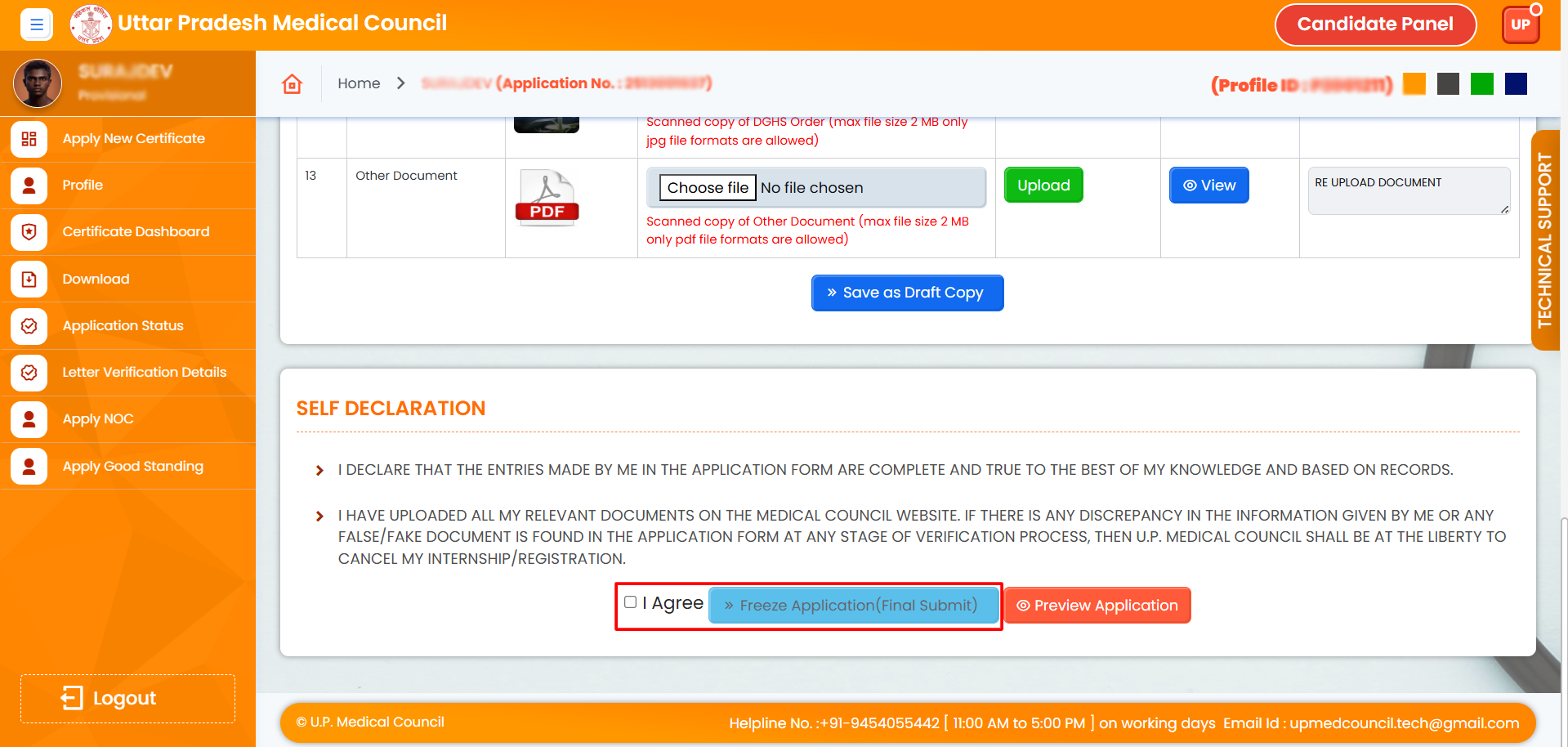Click Save as Draft Copy button
This screenshot has width=1568, height=747.
pyautogui.click(x=907, y=293)
